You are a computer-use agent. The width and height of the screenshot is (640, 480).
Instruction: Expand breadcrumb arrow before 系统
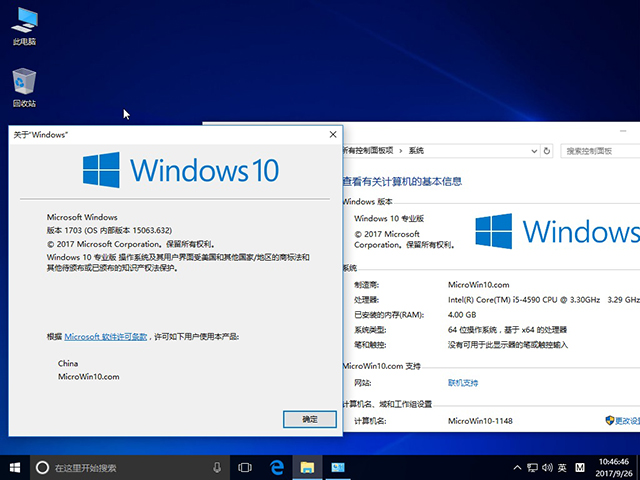(400, 151)
